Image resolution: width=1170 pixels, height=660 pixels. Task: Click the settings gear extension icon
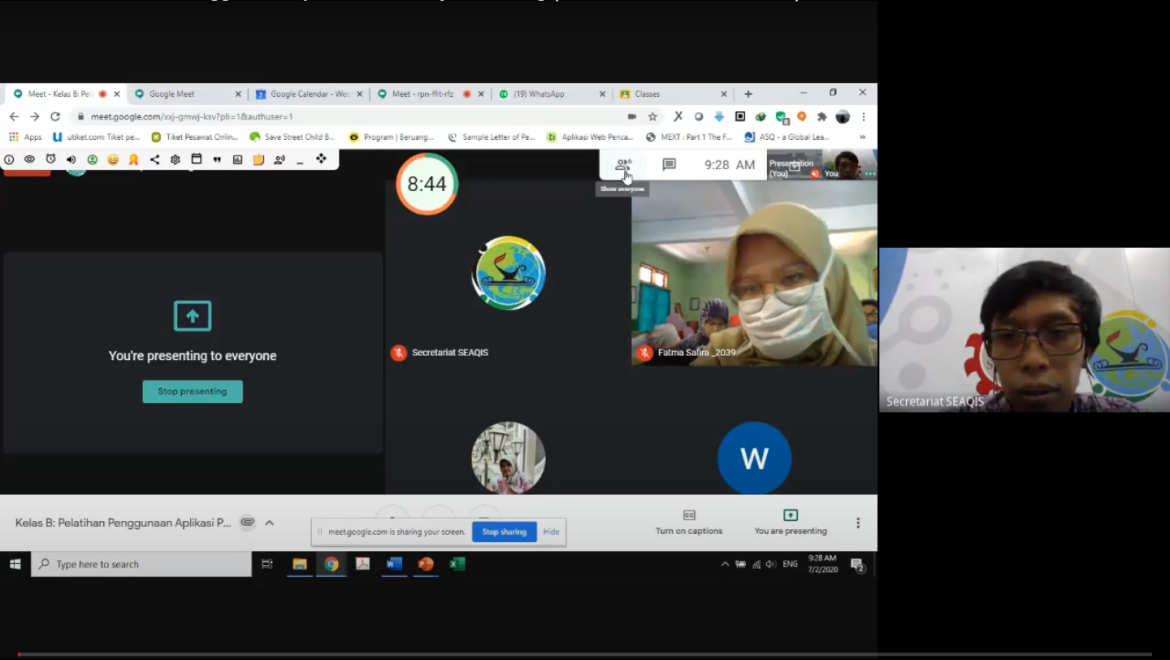(x=176, y=158)
